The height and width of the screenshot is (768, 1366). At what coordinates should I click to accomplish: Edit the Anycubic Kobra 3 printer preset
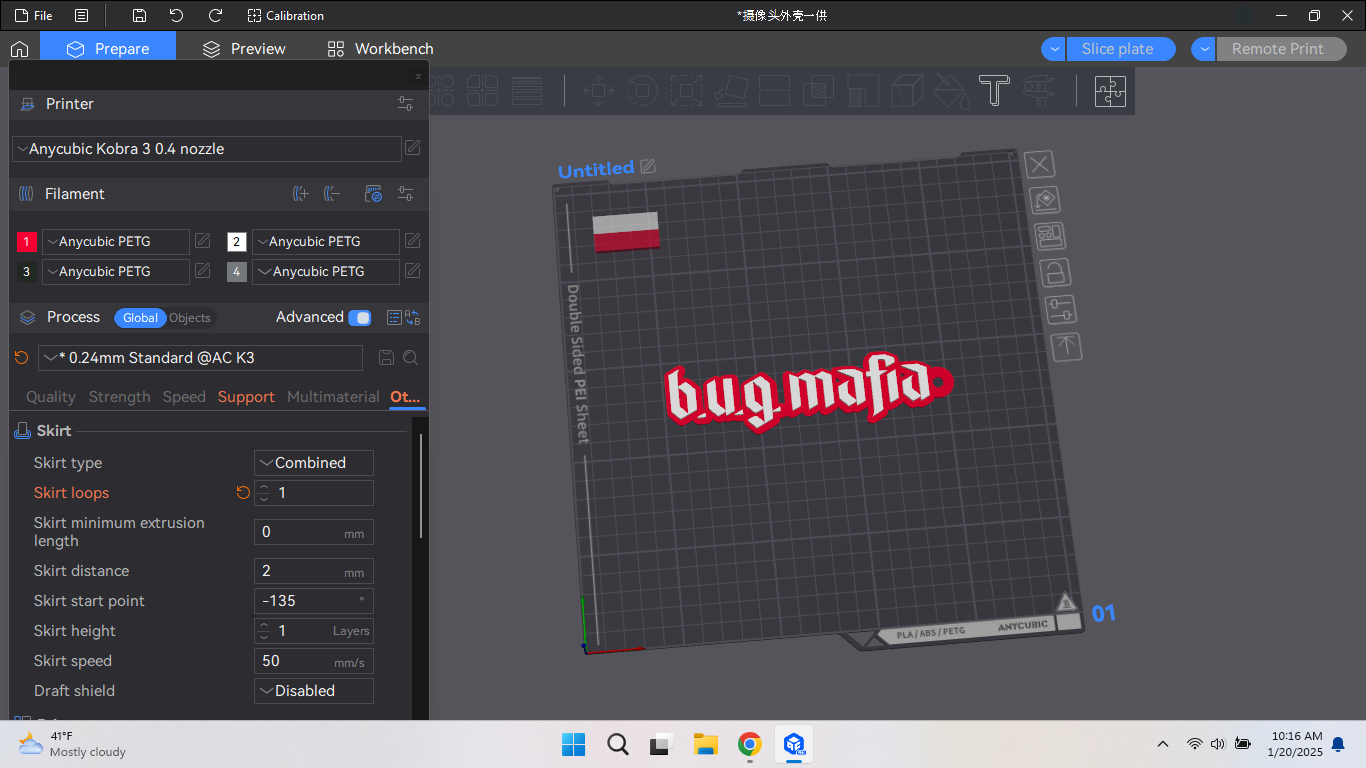(x=412, y=149)
